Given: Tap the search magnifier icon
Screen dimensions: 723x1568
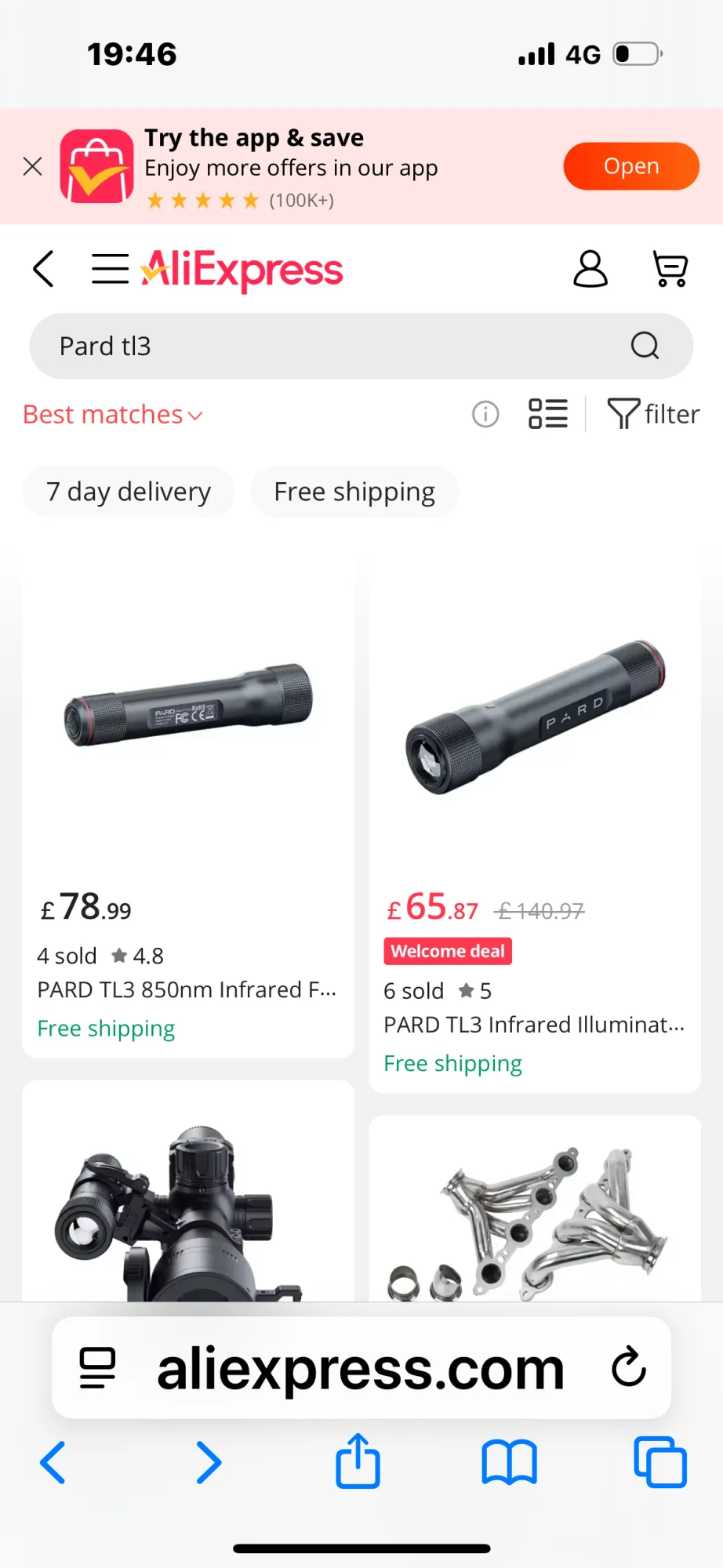Looking at the screenshot, I should pyautogui.click(x=645, y=346).
